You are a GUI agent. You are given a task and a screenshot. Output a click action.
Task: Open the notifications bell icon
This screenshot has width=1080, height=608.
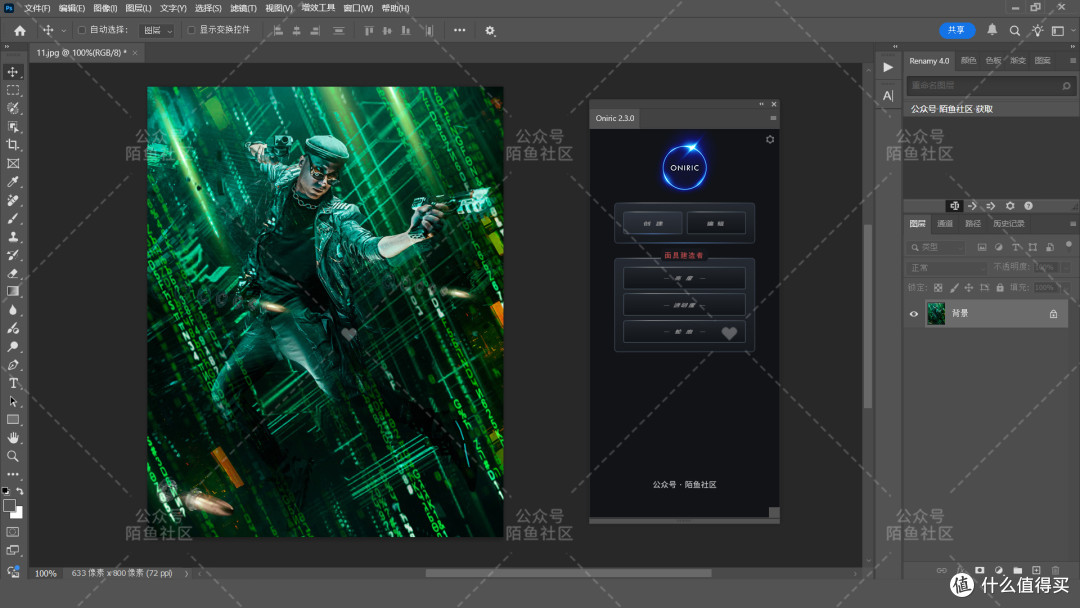point(992,30)
